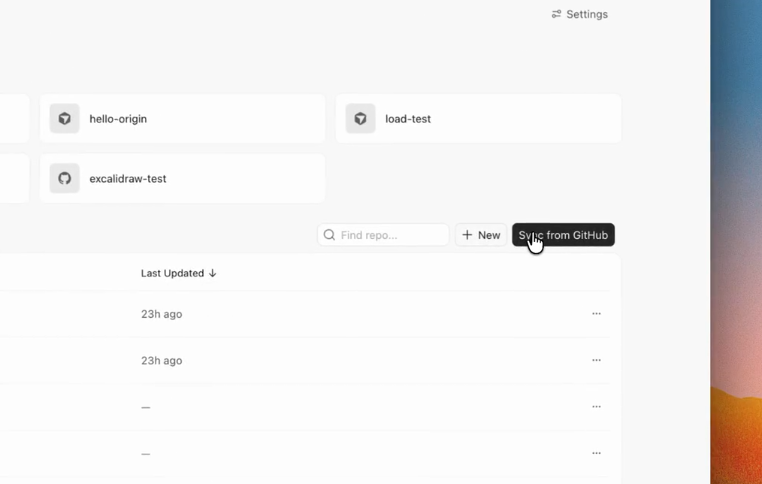Open ellipsis menu on third table row
The image size is (762, 484).
pyautogui.click(x=596, y=407)
